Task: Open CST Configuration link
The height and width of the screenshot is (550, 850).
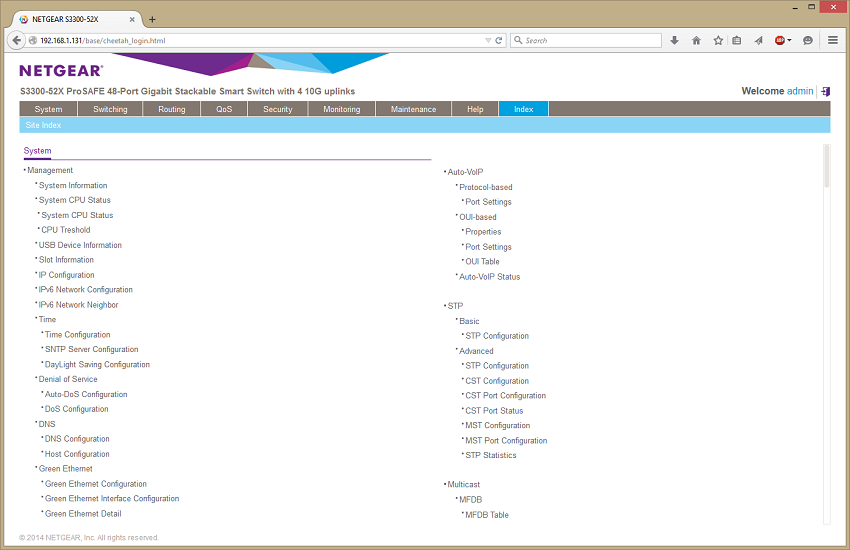Action: [x=497, y=380]
